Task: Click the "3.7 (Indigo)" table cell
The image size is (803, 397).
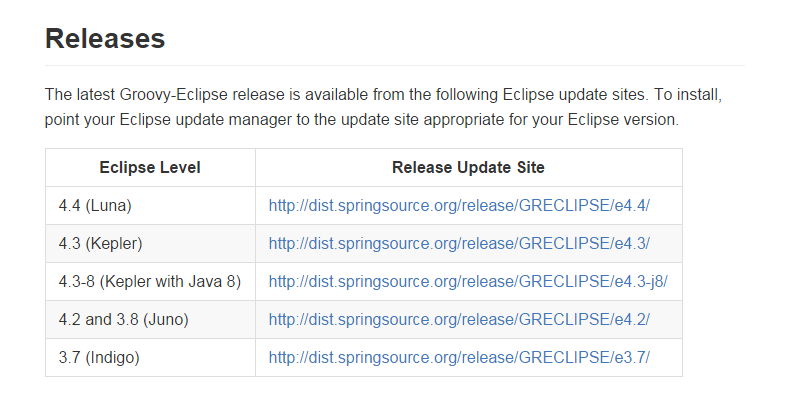Action: click(151, 357)
